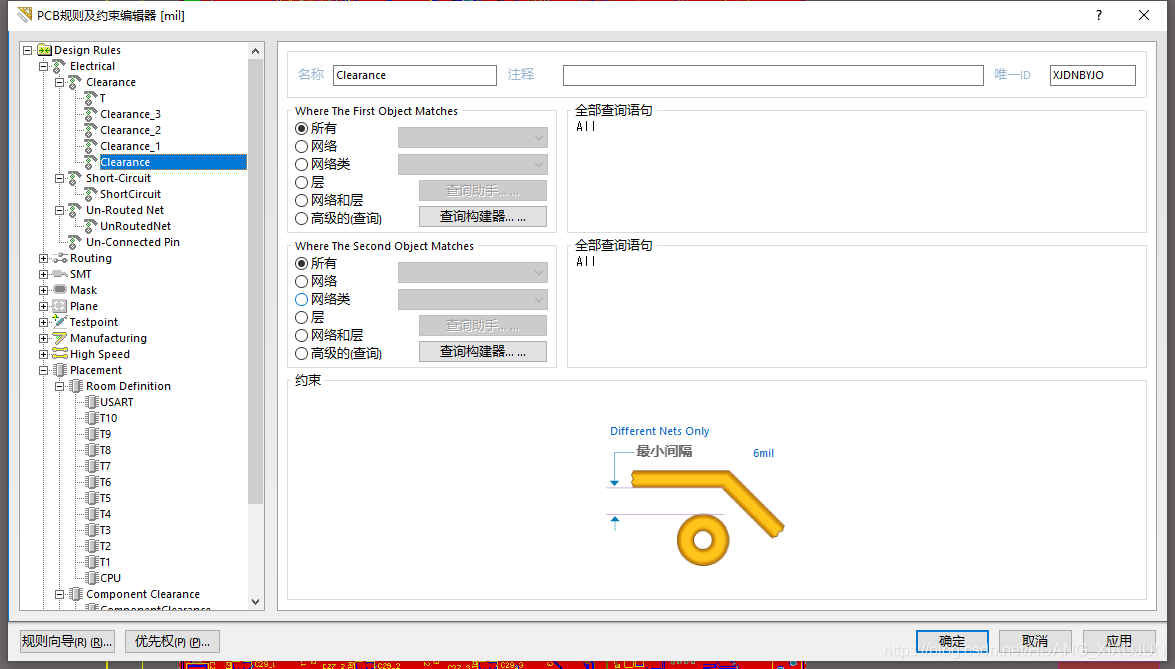The image size is (1175, 669).
Task: Click the 确定 confirm button
Action: [951, 641]
